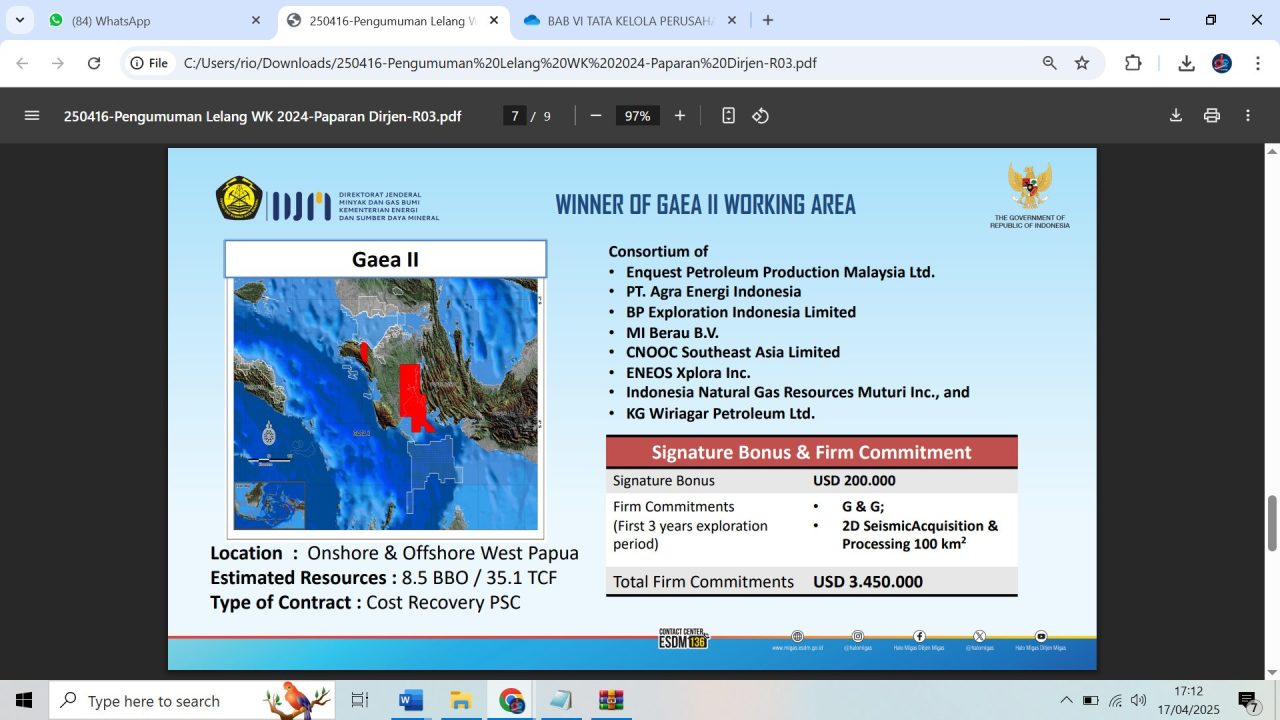Open Task View on taskbar

point(360,700)
